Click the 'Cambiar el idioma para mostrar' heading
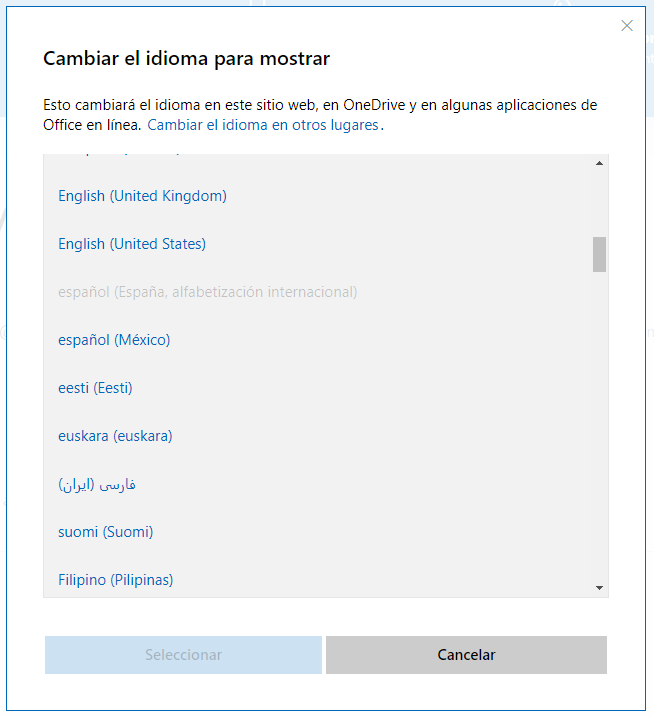The height and width of the screenshot is (717, 654). click(x=186, y=59)
